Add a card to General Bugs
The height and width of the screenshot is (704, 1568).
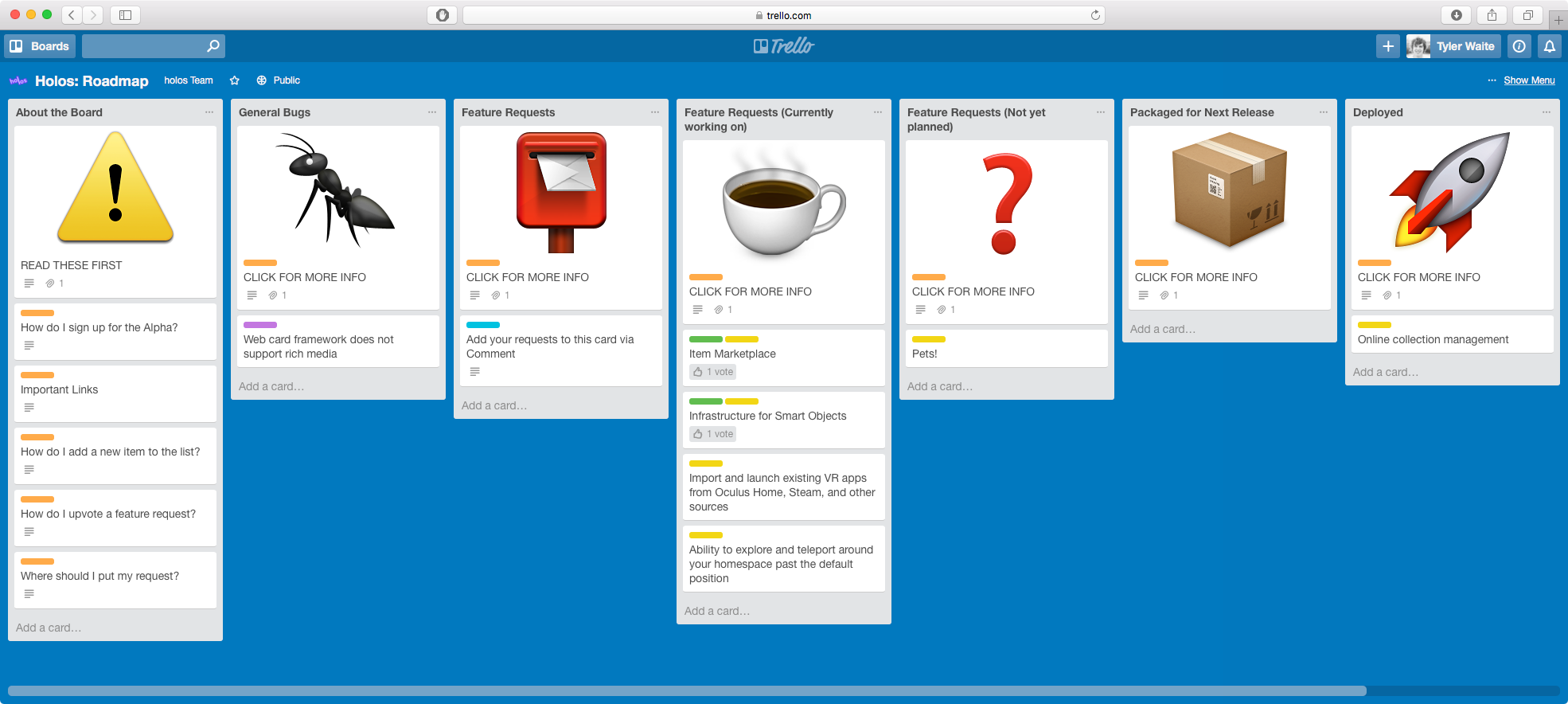pos(271,386)
